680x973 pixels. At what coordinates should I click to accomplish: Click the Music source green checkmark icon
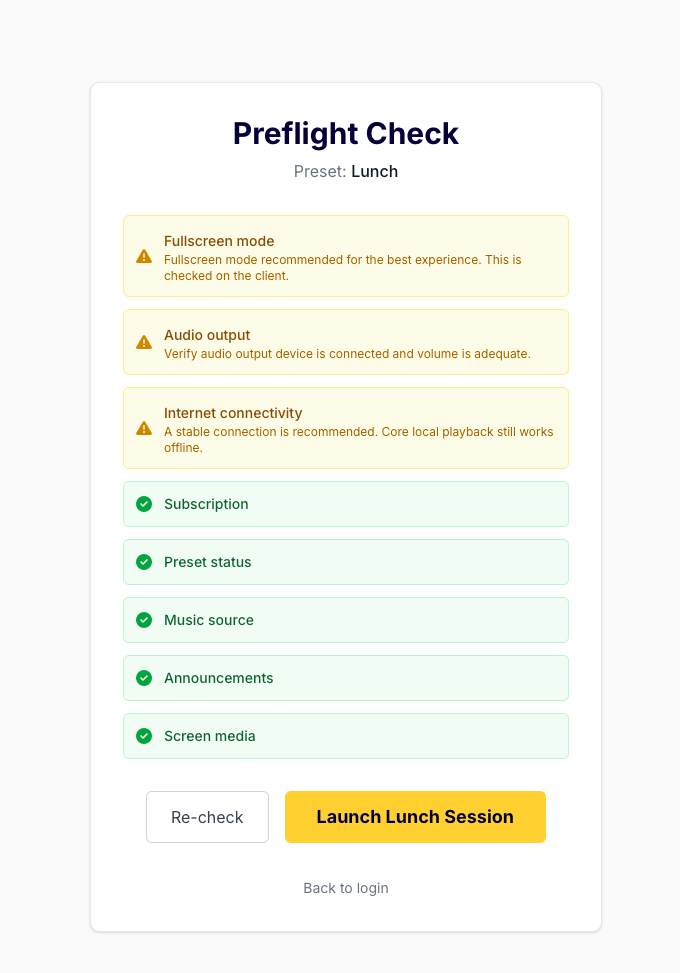144,620
